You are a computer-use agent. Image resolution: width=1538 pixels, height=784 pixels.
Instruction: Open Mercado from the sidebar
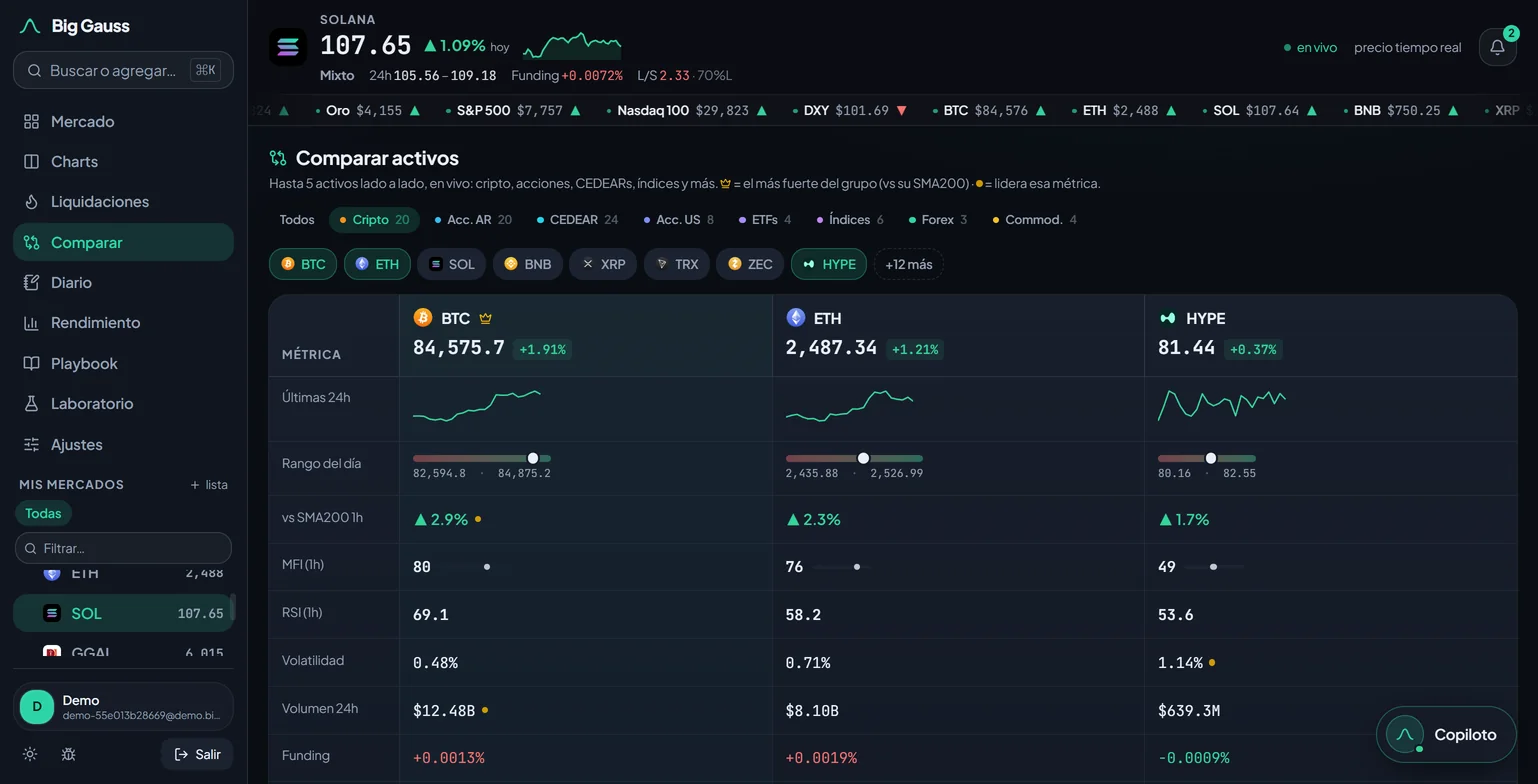point(123,121)
